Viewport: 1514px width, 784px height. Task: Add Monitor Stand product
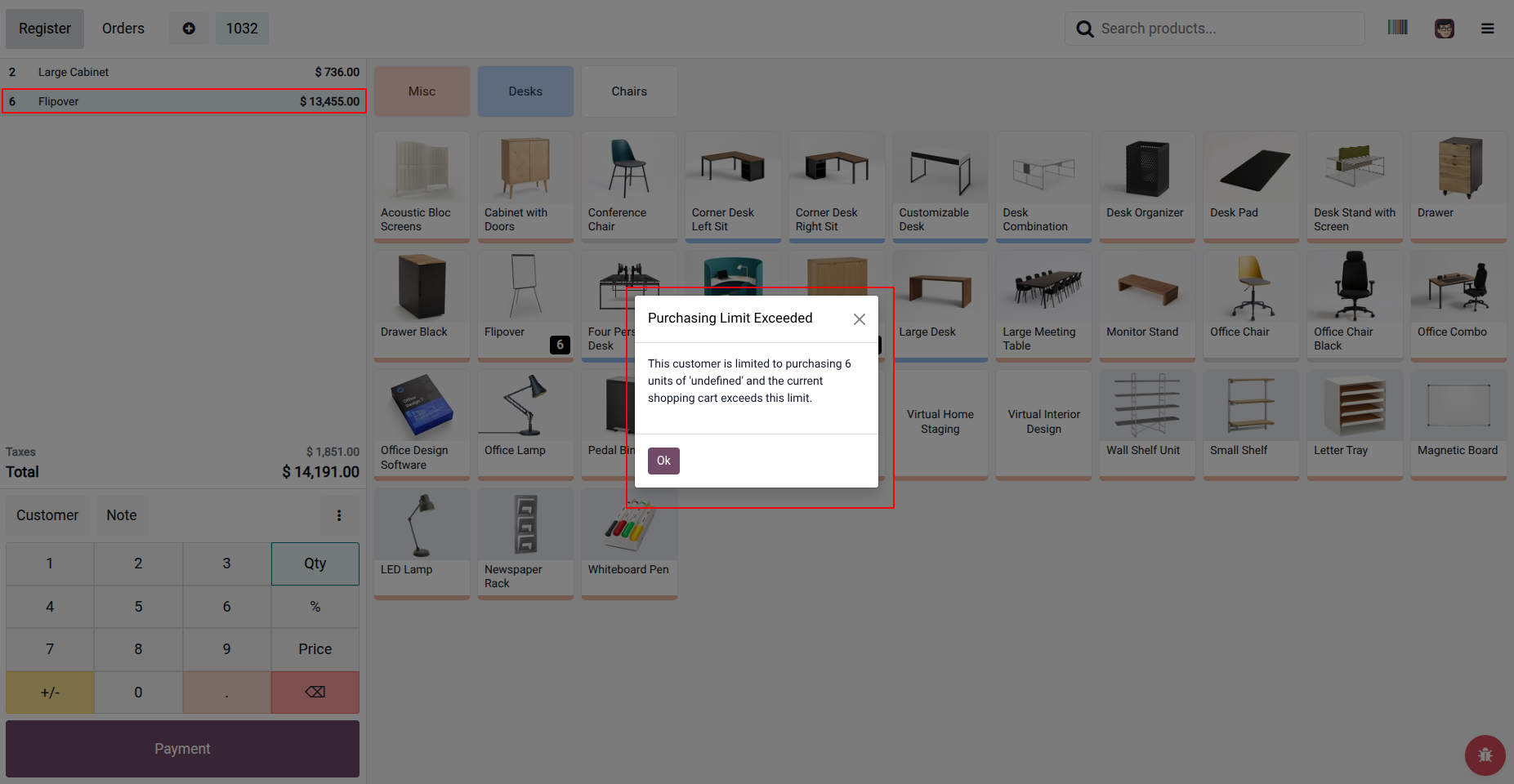point(1147,306)
